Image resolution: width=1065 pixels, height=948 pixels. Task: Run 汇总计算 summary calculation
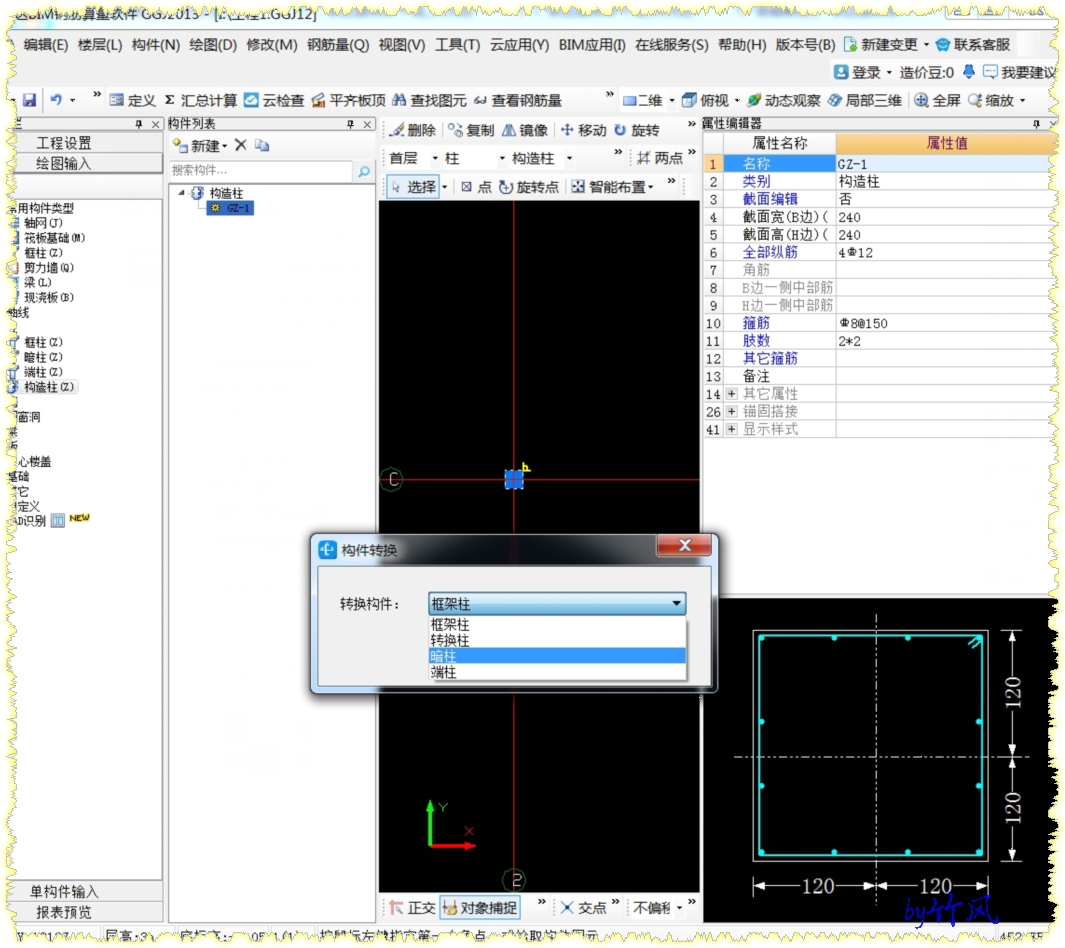click(201, 100)
